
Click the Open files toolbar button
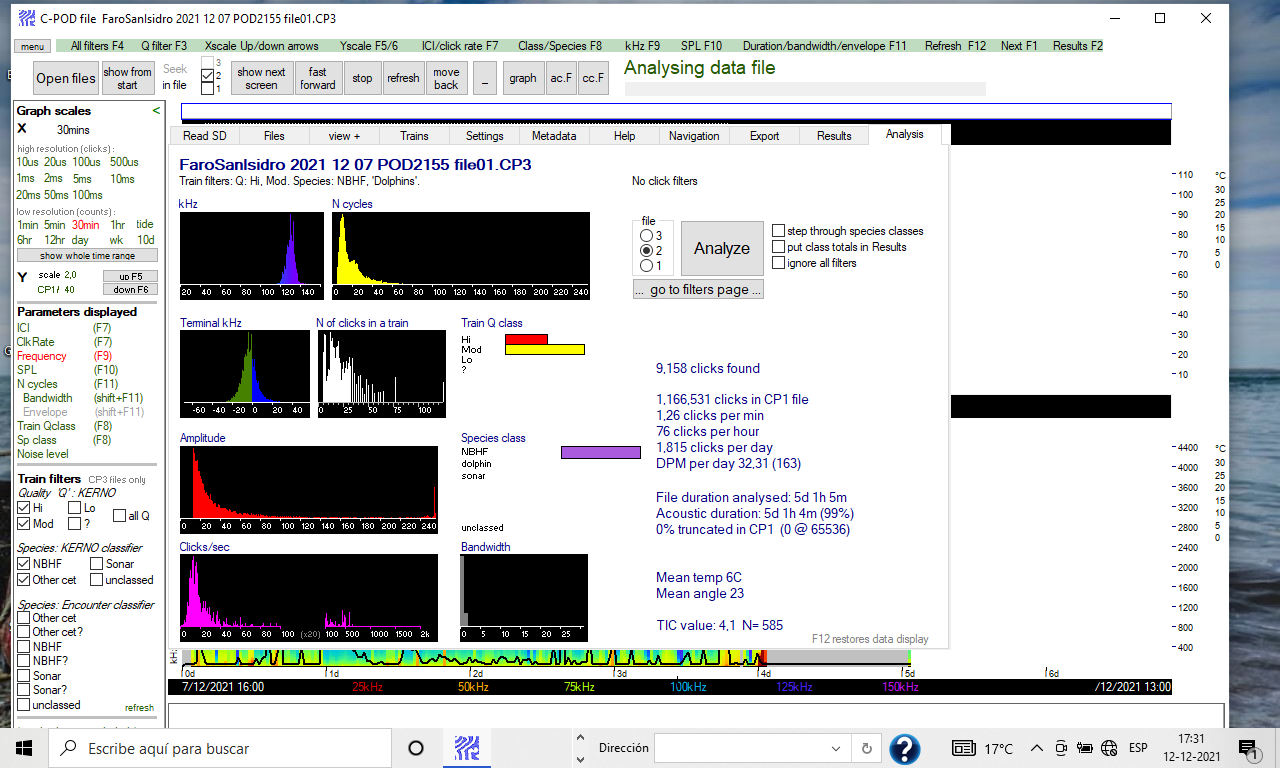66,78
